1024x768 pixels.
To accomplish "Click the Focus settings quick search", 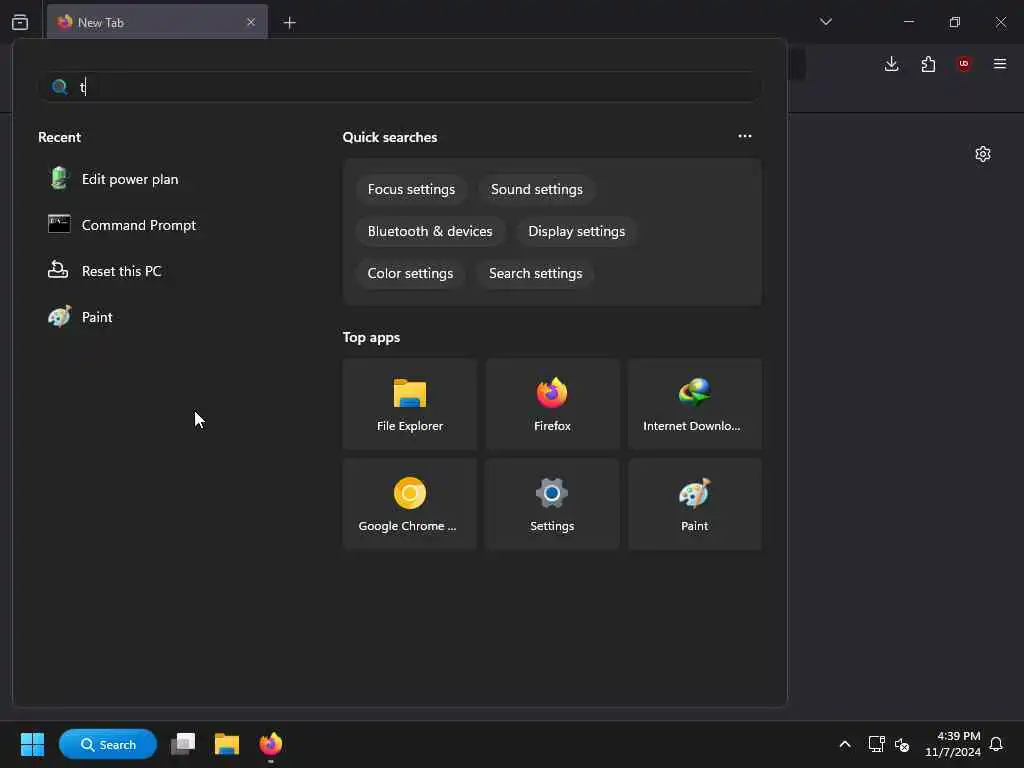I will (411, 189).
